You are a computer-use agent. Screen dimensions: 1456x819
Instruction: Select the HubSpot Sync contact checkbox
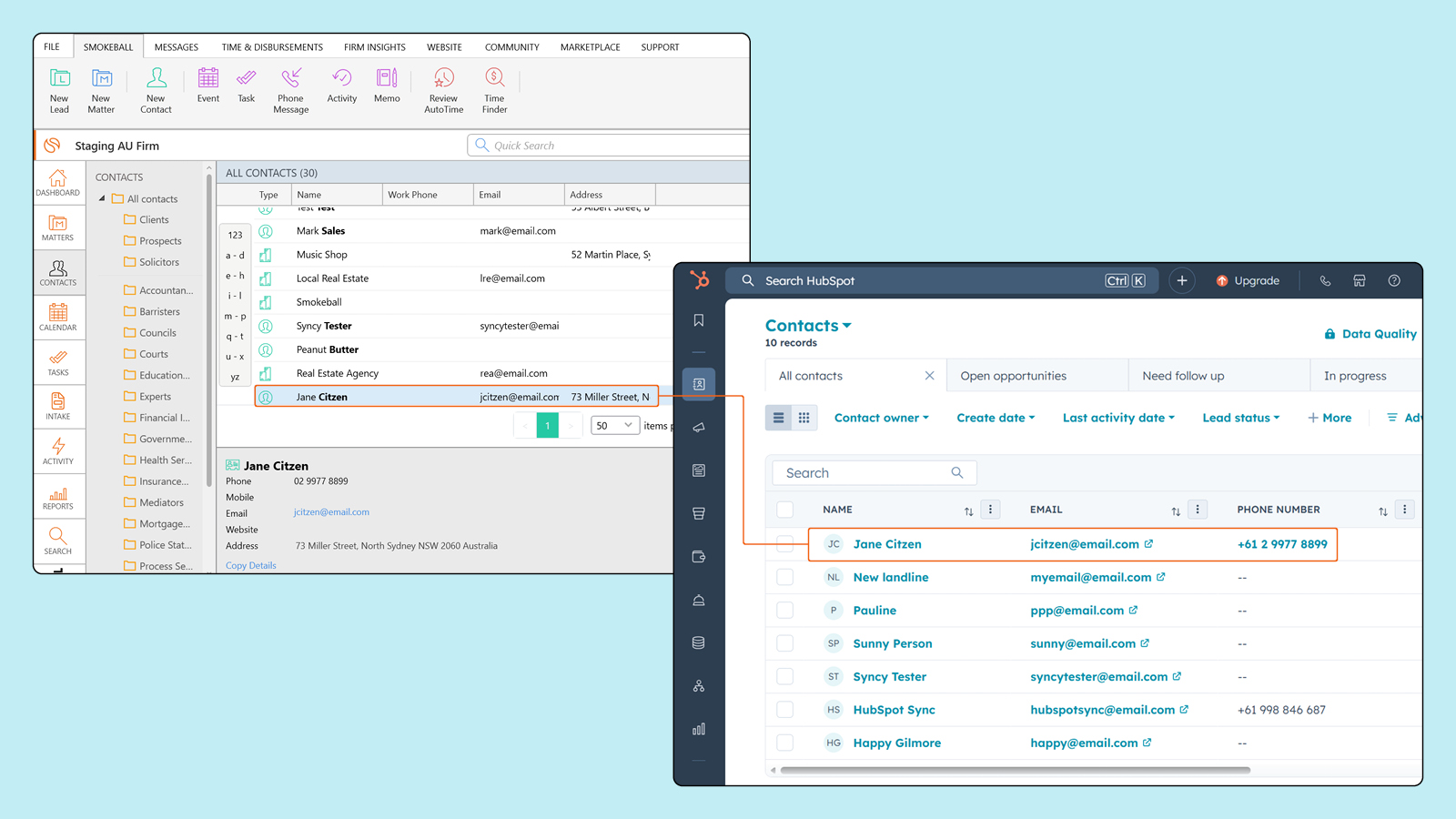click(x=784, y=710)
